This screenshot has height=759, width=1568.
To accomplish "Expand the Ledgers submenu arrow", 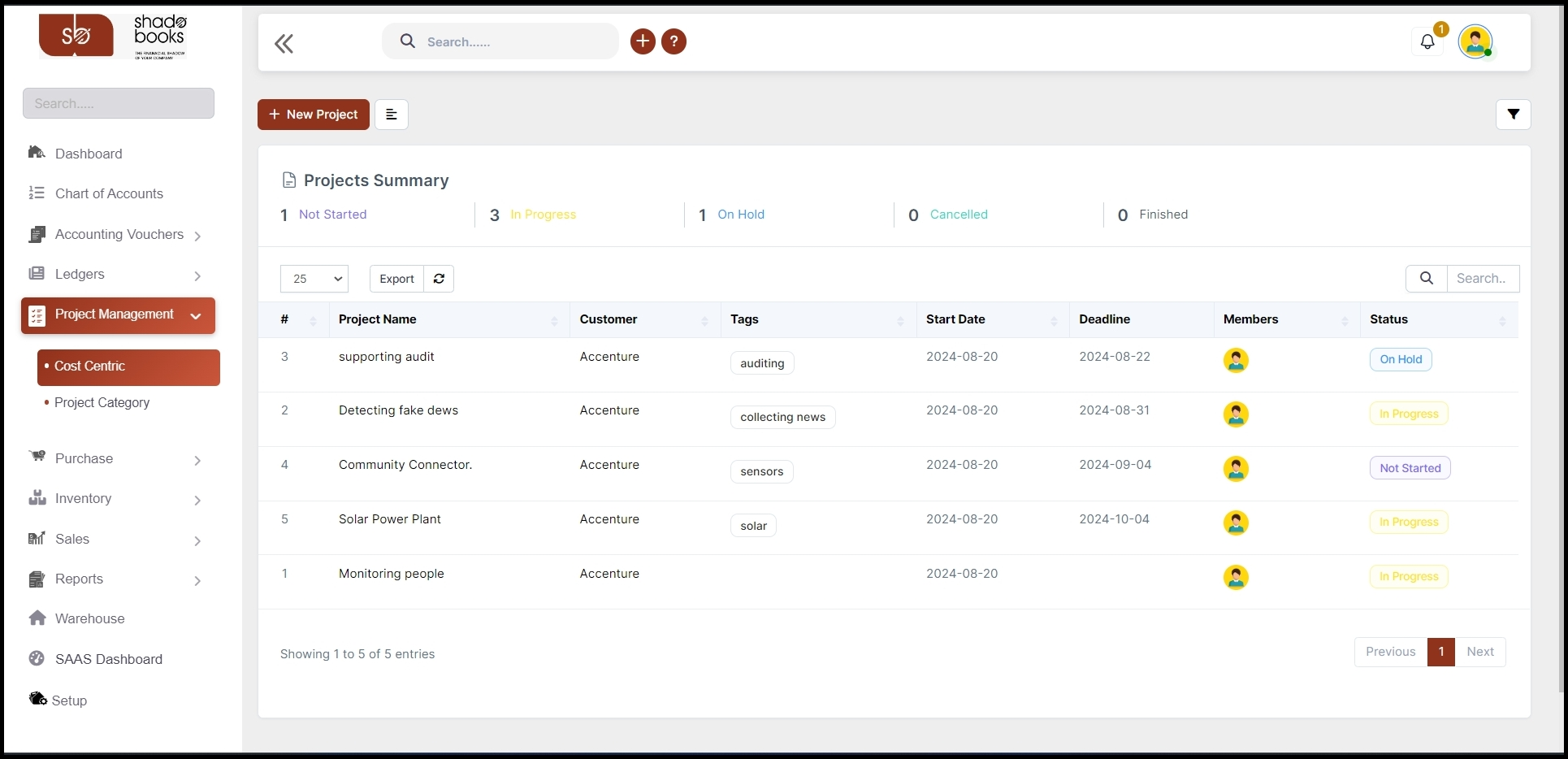I will pyautogui.click(x=197, y=276).
